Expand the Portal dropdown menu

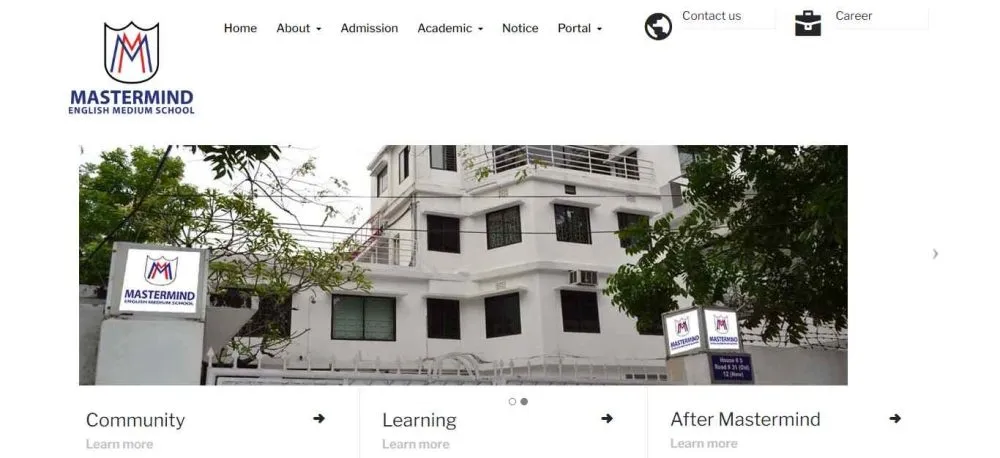click(580, 28)
